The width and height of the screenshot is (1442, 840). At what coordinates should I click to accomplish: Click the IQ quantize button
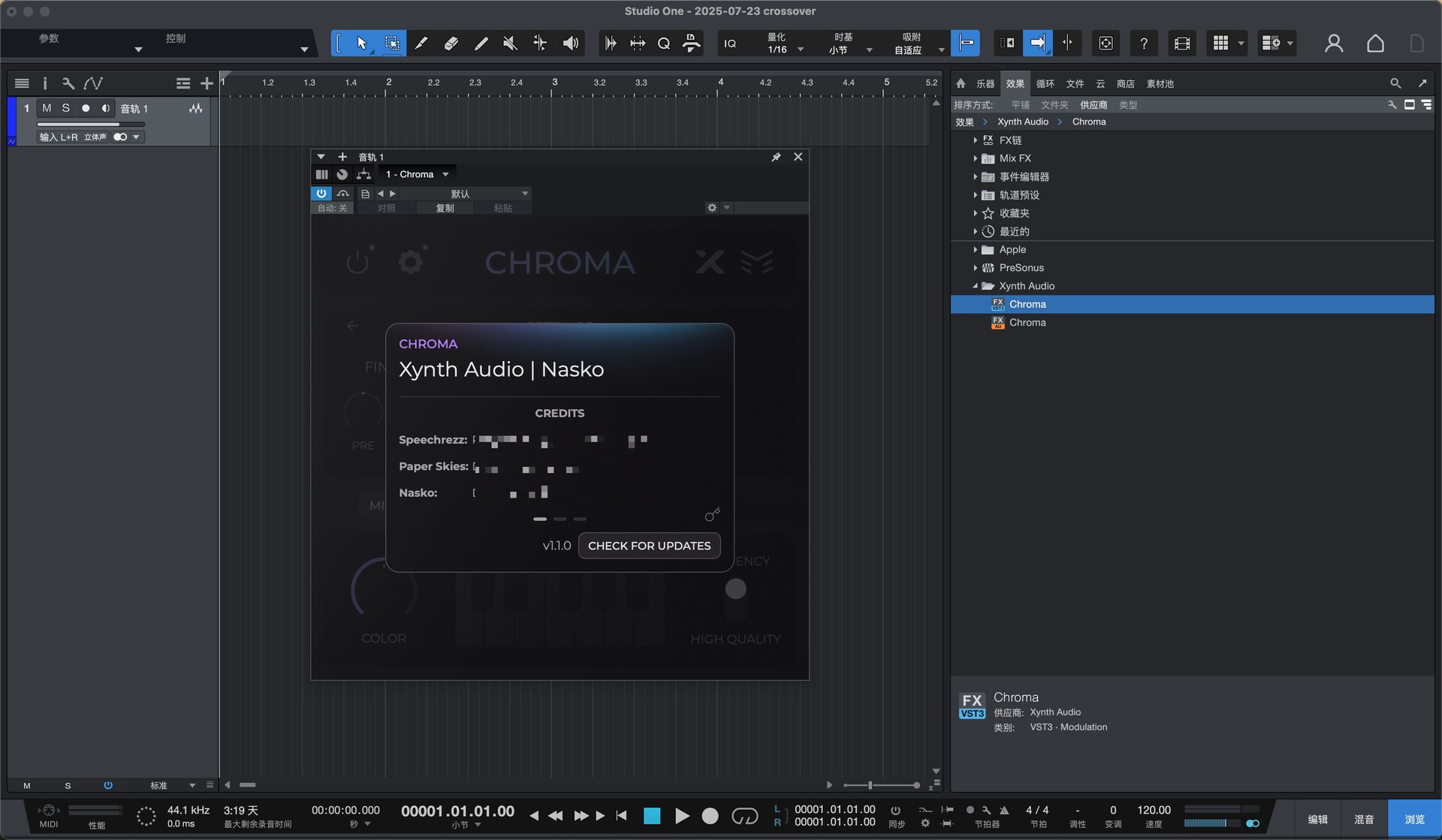coord(730,44)
